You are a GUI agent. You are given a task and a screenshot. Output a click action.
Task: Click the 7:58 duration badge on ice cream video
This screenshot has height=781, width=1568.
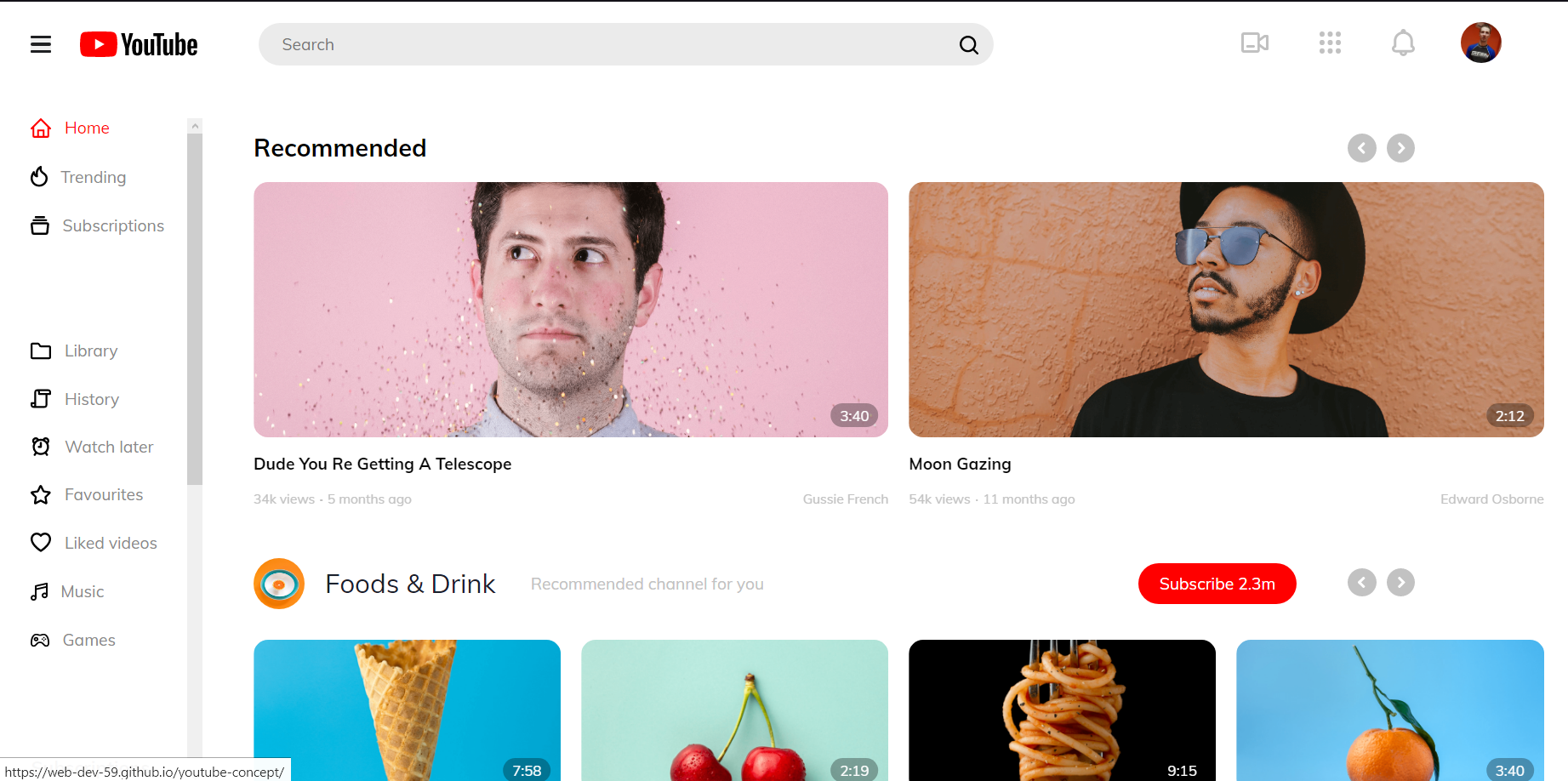527,771
